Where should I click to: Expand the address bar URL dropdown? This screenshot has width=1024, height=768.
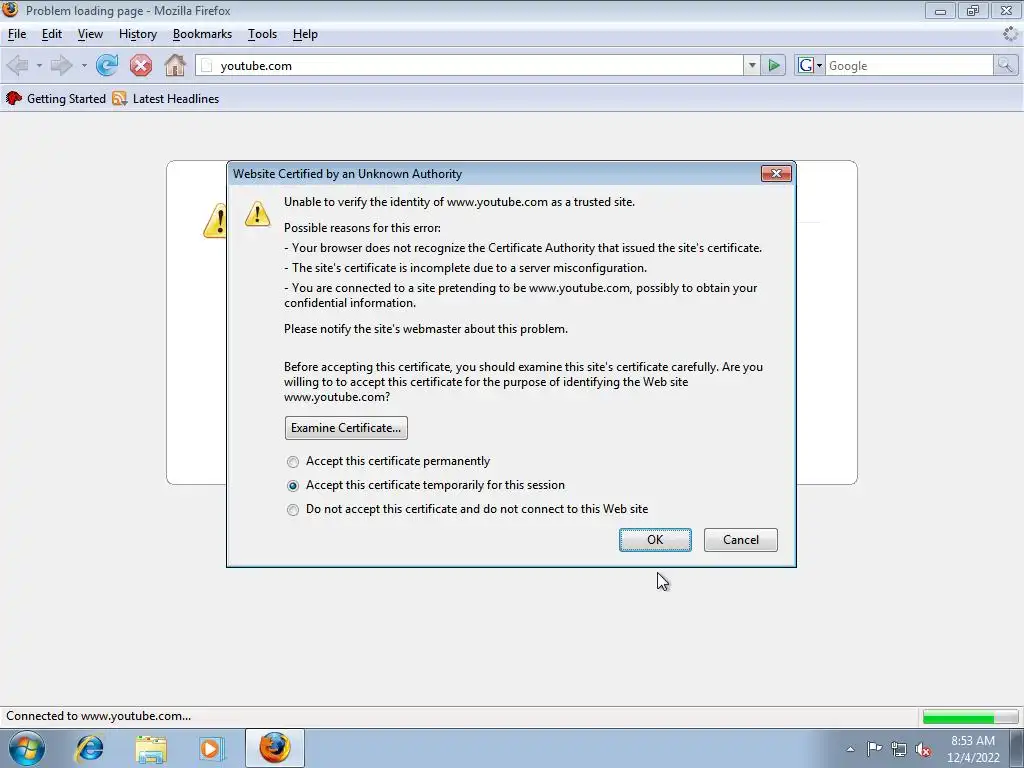pos(752,65)
